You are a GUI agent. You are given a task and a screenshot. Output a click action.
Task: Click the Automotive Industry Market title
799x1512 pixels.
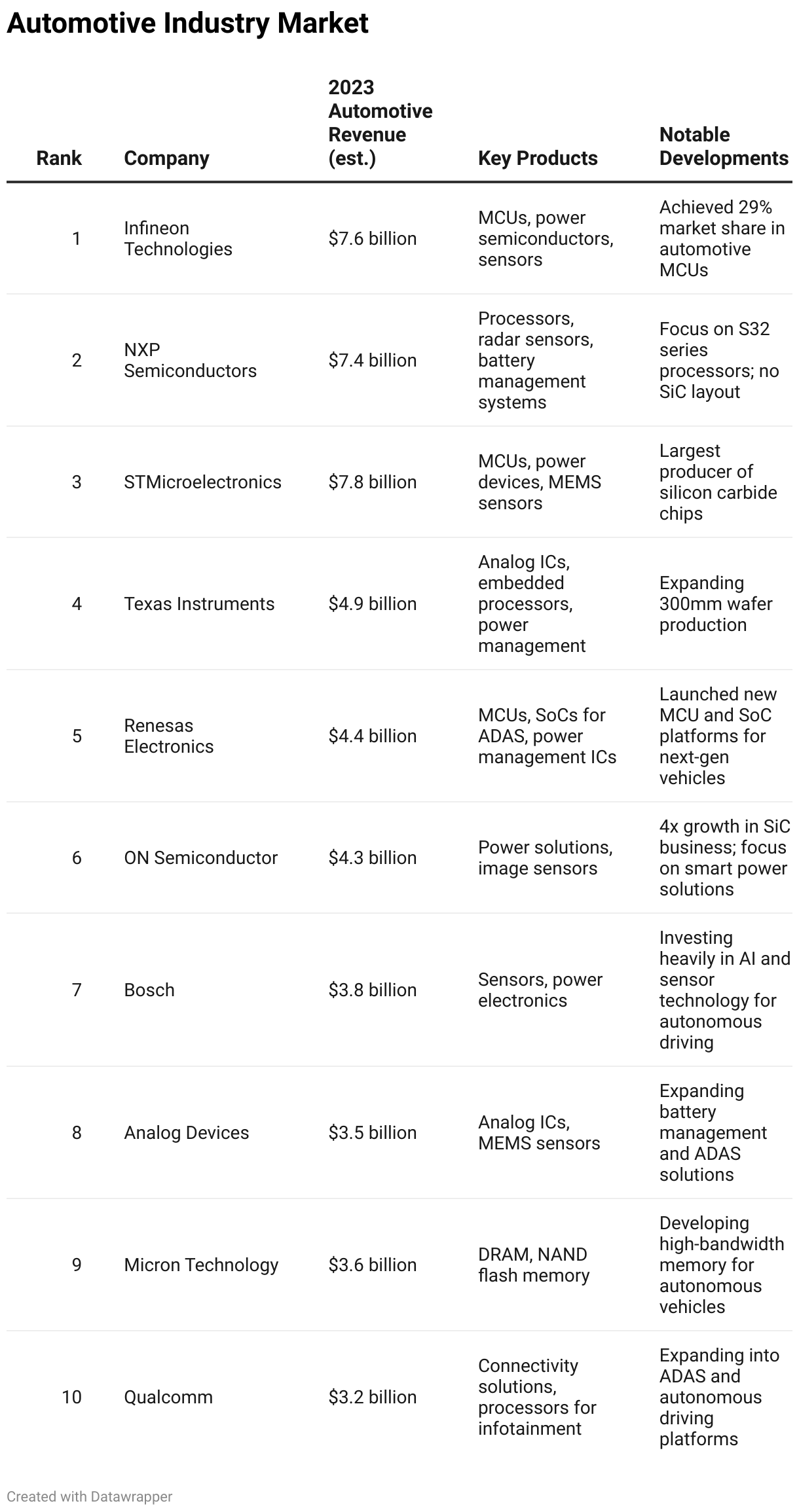click(187, 23)
